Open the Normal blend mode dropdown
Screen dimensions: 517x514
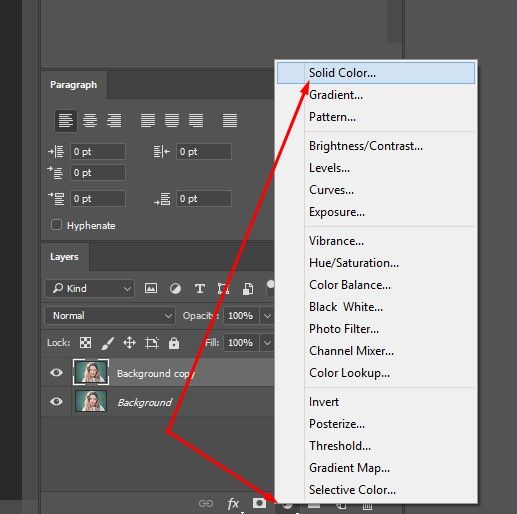click(110, 315)
